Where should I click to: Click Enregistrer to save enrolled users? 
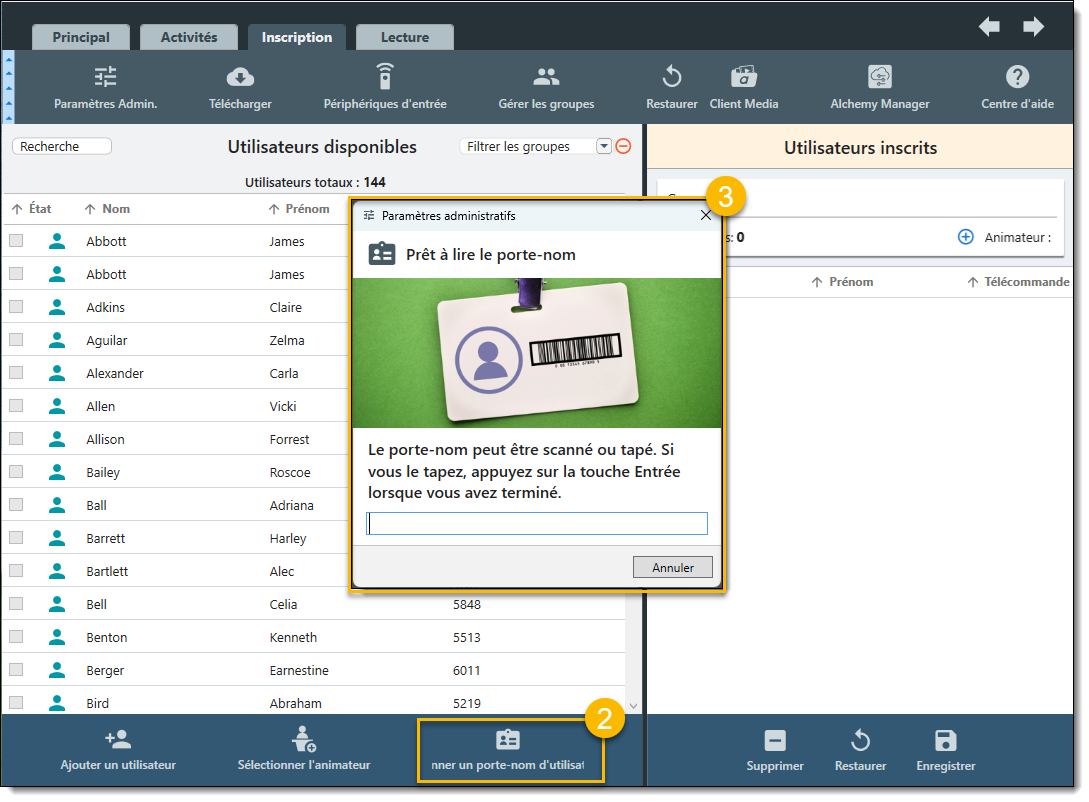point(945,750)
